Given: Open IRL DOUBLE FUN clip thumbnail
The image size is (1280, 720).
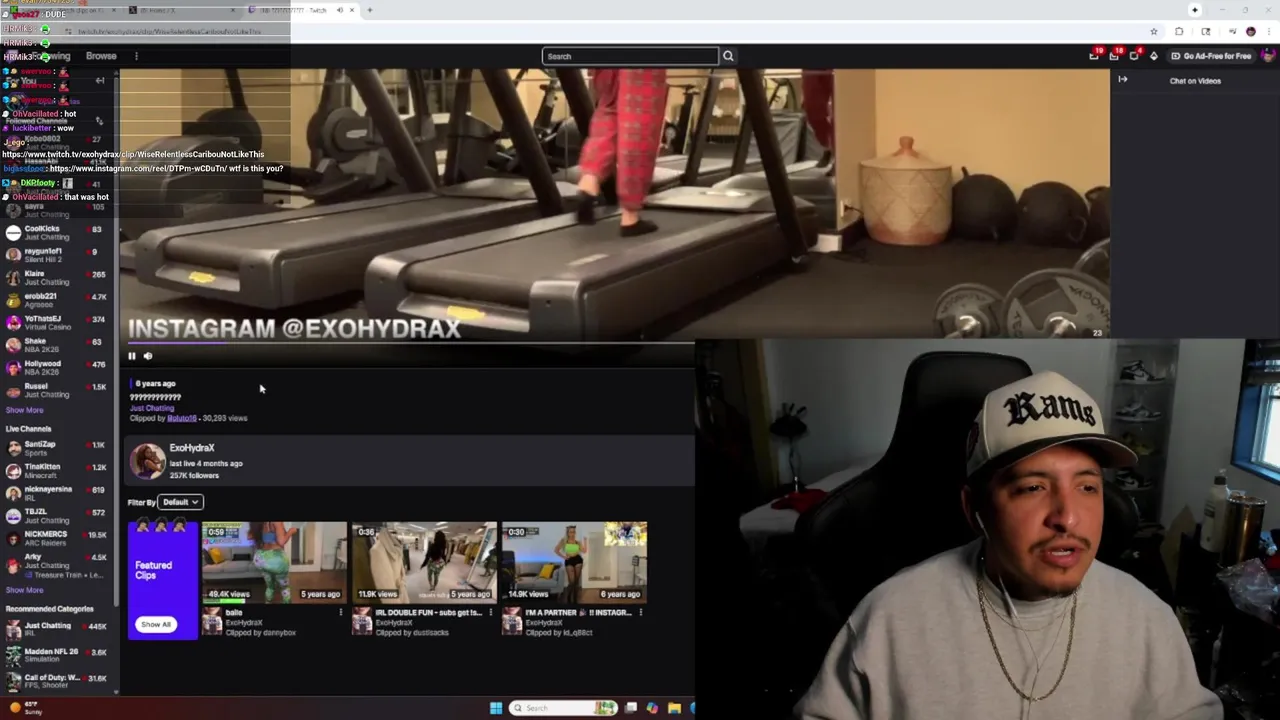Looking at the screenshot, I should (424, 561).
